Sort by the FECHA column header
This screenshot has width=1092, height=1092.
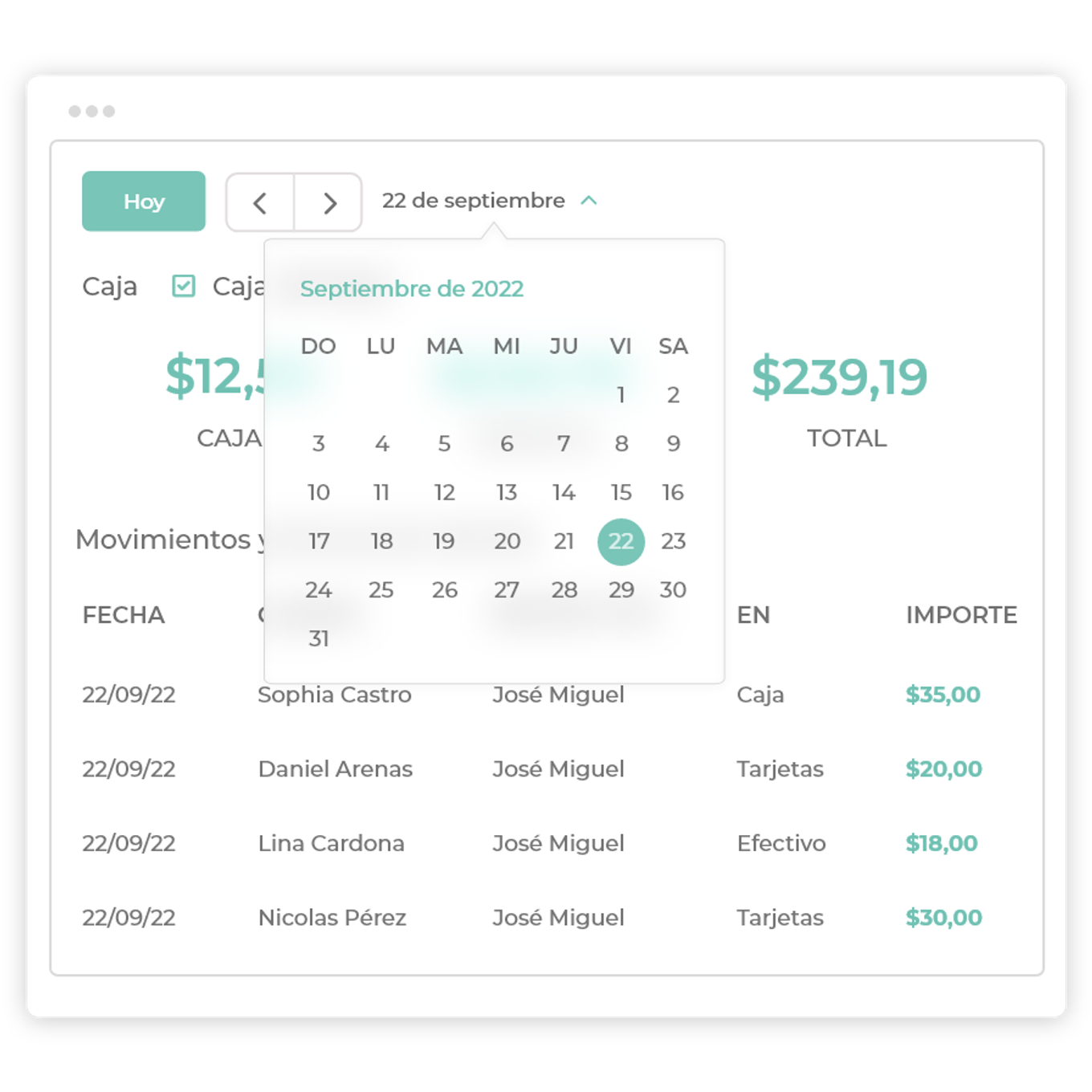(124, 615)
